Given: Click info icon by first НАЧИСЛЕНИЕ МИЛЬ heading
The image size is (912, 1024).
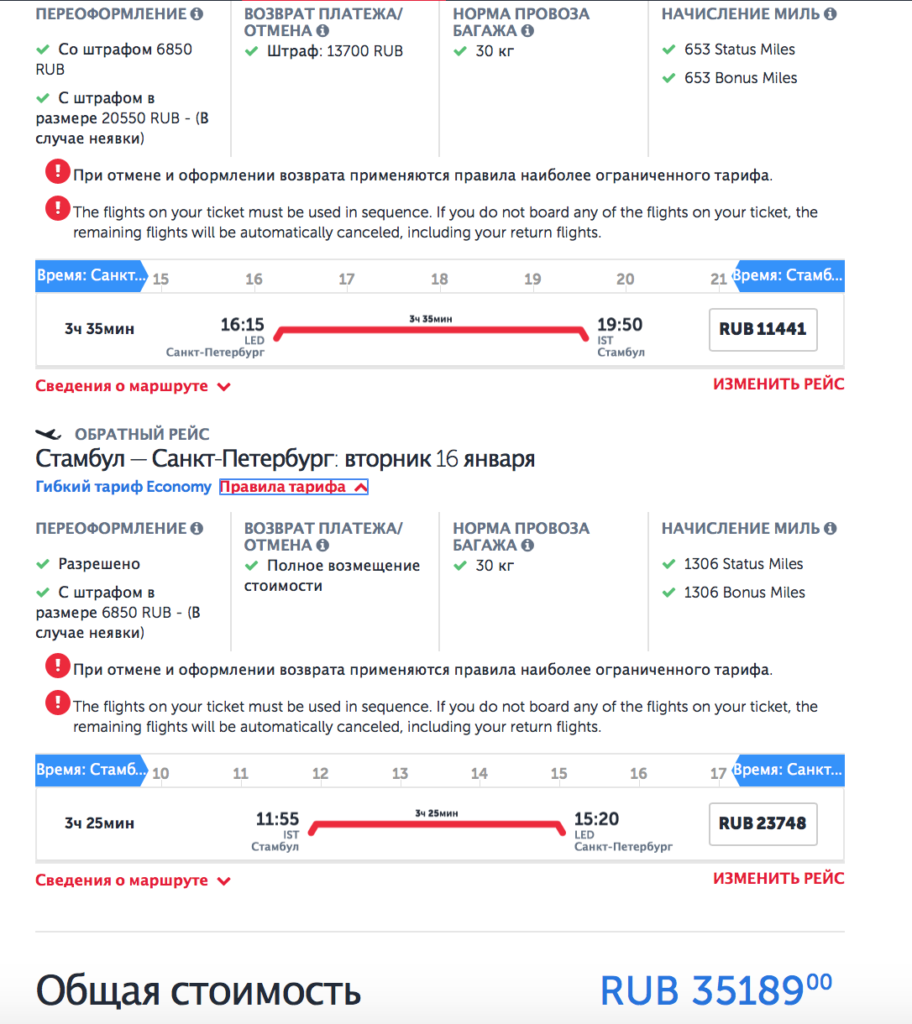Looking at the screenshot, I should click(830, 14).
